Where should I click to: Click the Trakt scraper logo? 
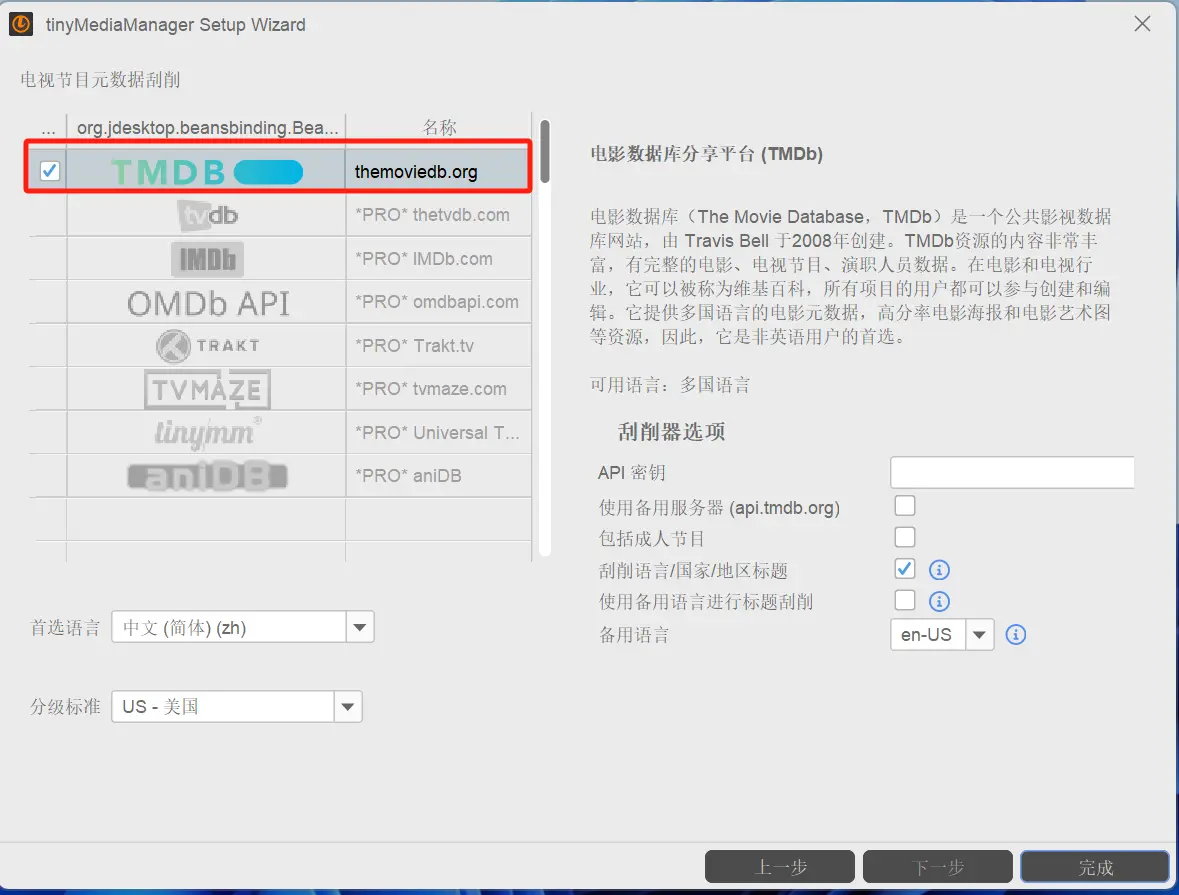[206, 345]
